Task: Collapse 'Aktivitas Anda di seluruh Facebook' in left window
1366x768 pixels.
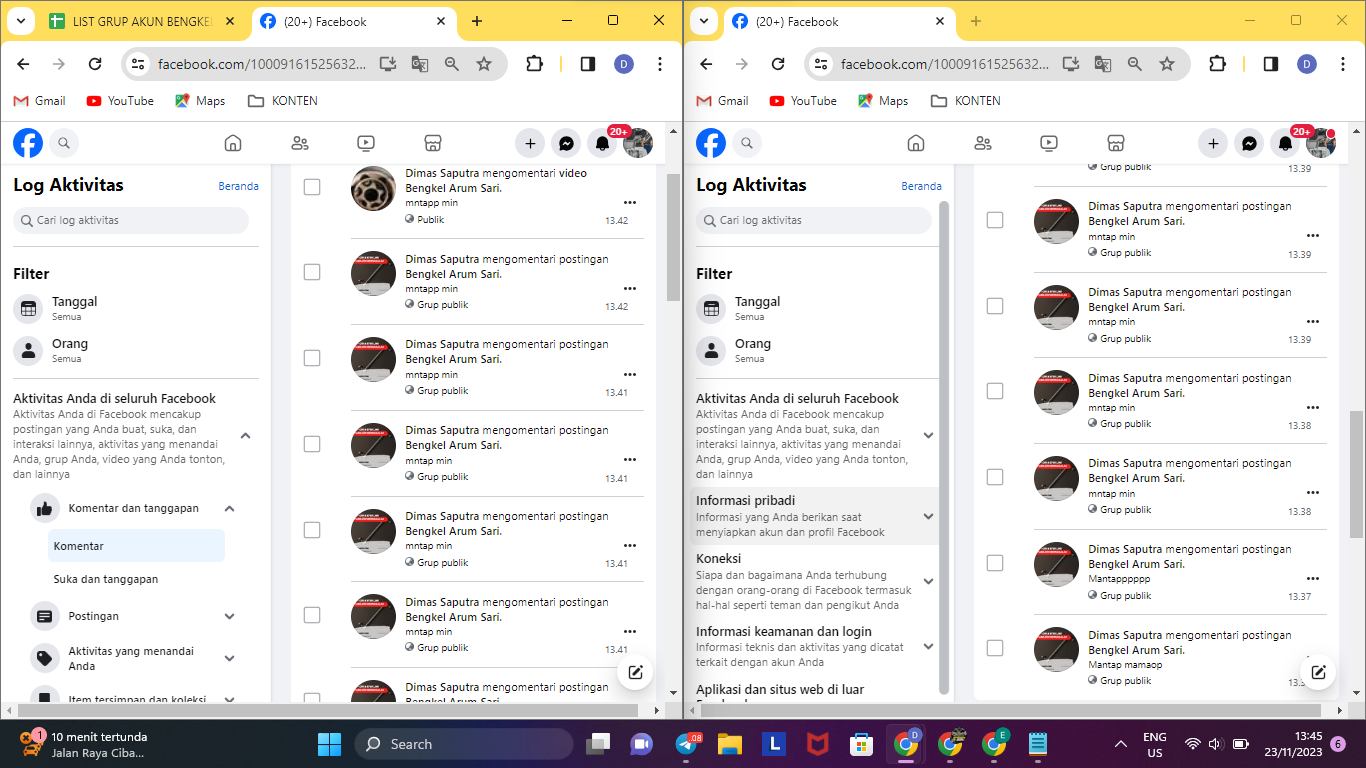Action: 246,435
